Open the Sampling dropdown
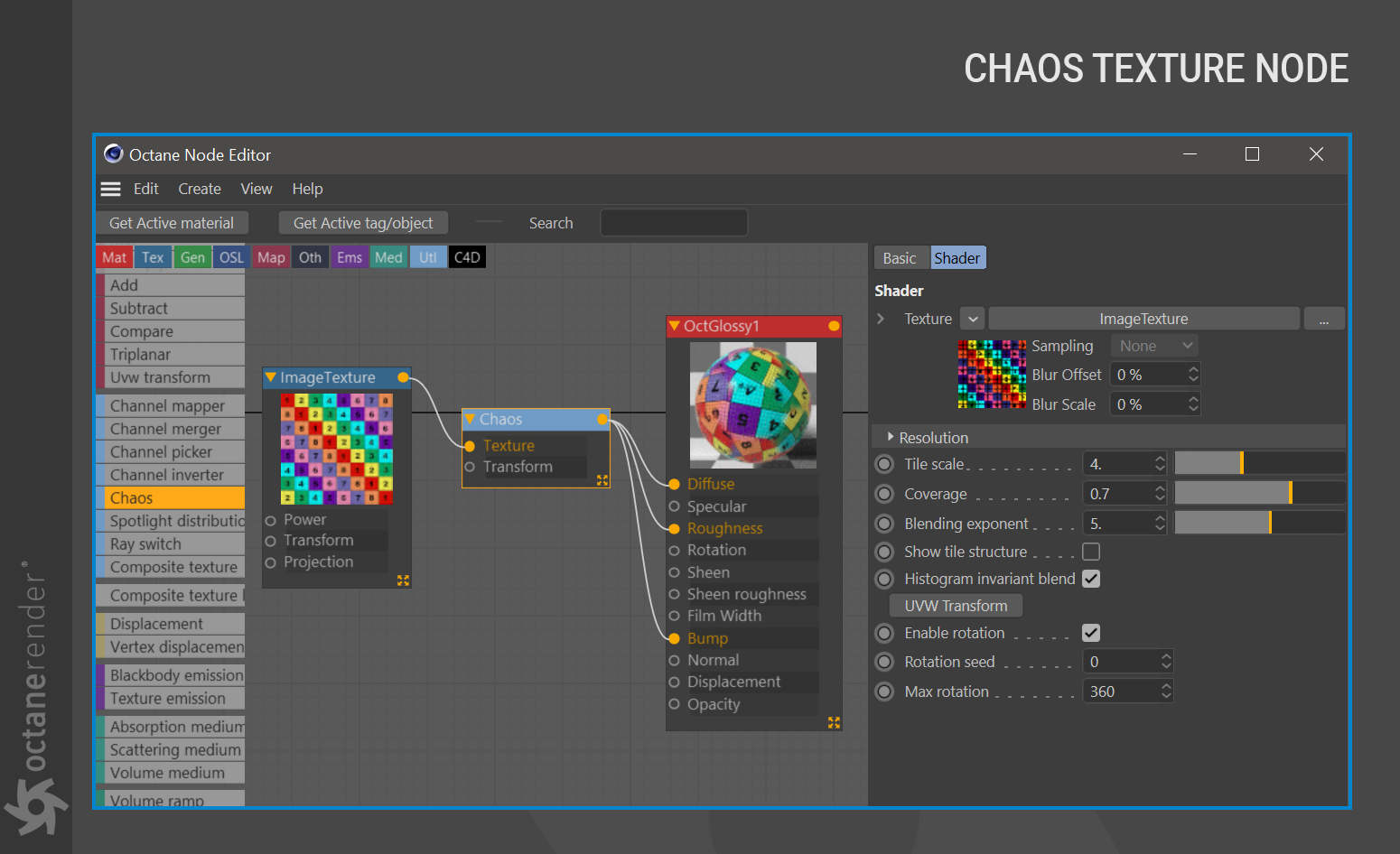The height and width of the screenshot is (854, 1400). 1154,346
